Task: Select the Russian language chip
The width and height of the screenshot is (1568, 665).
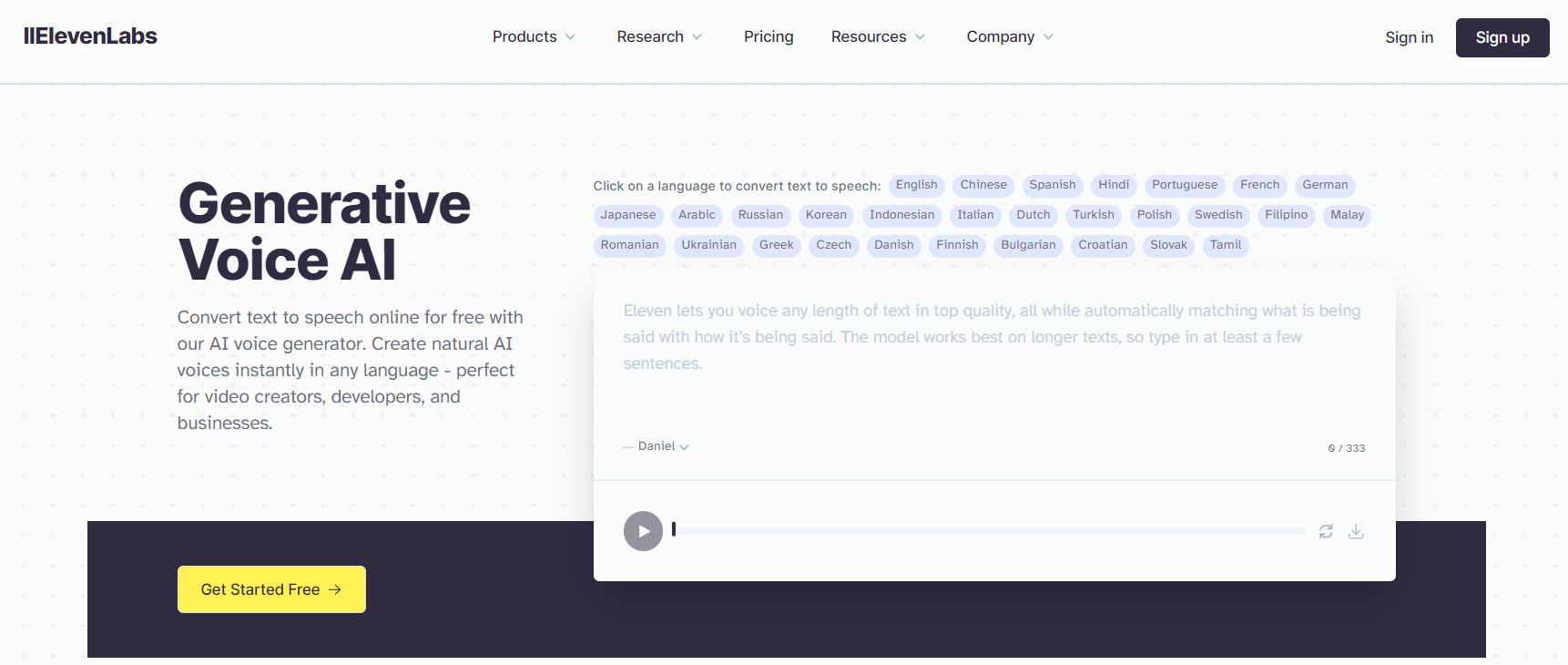Action: click(x=760, y=215)
